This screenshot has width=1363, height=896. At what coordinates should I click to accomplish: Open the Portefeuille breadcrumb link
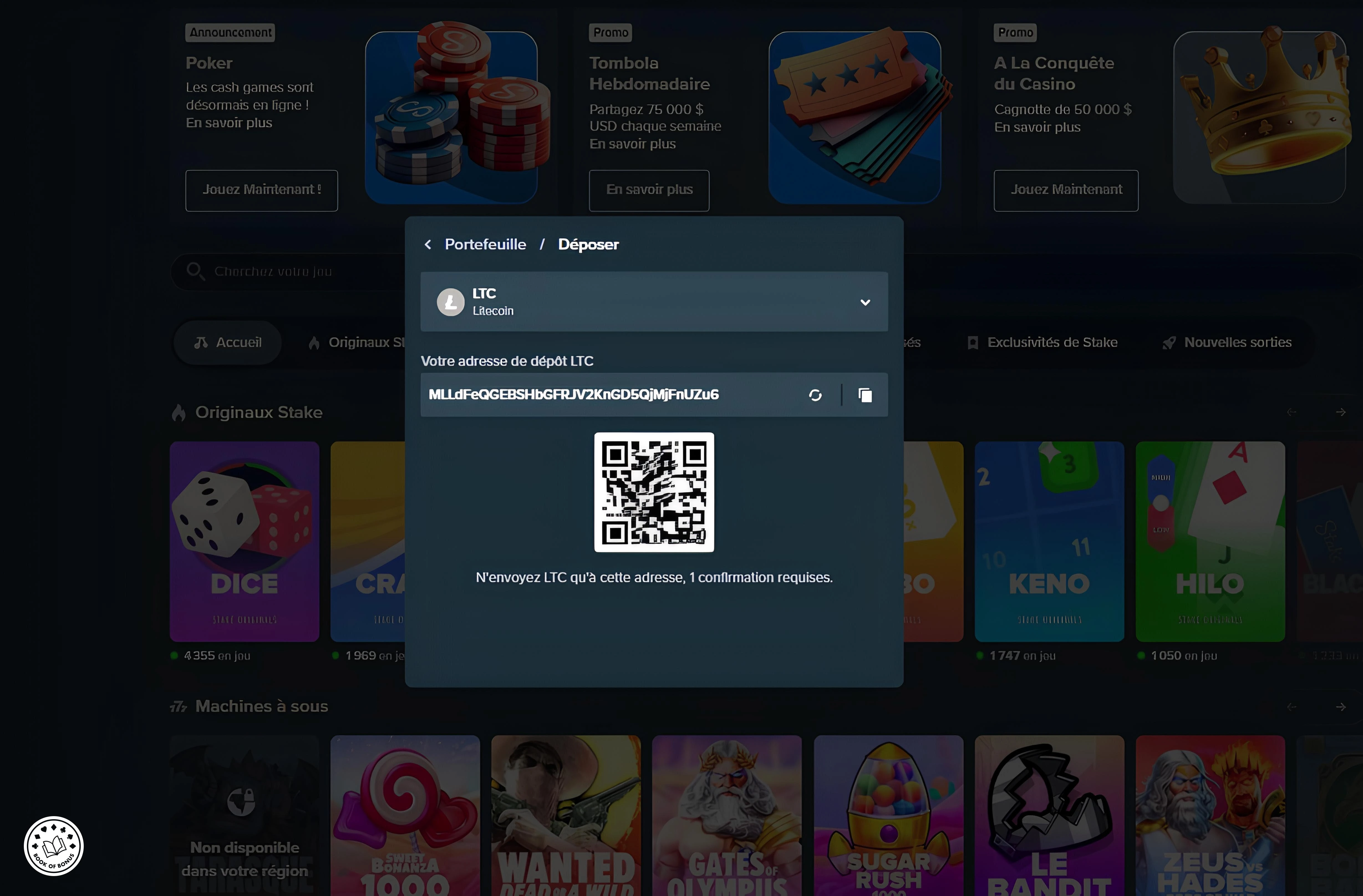pos(485,245)
